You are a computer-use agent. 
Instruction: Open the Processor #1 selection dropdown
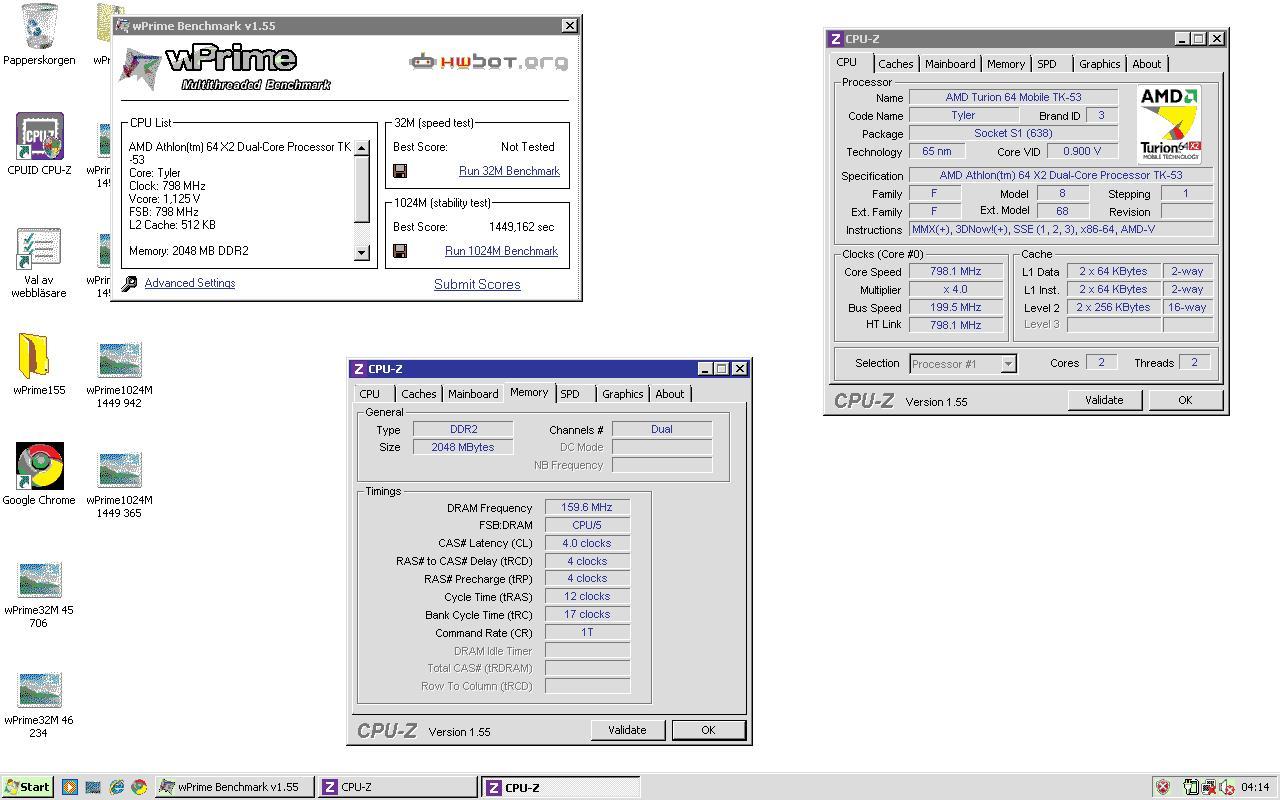[x=1008, y=364]
